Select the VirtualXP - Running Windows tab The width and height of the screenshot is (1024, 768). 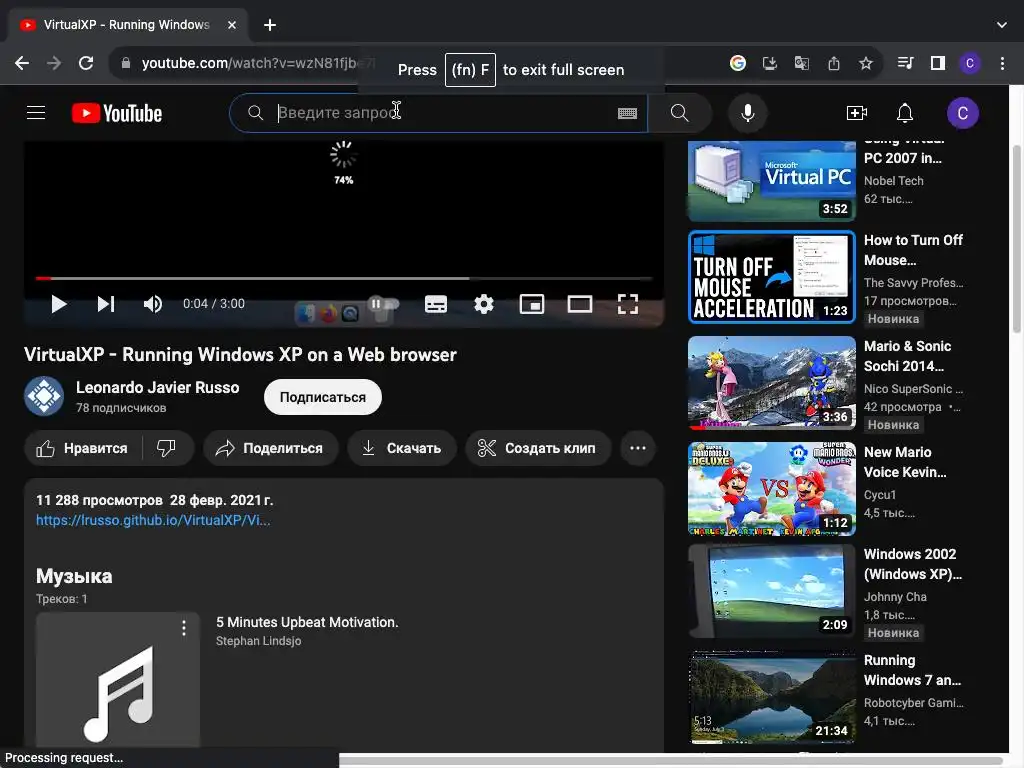tap(126, 25)
